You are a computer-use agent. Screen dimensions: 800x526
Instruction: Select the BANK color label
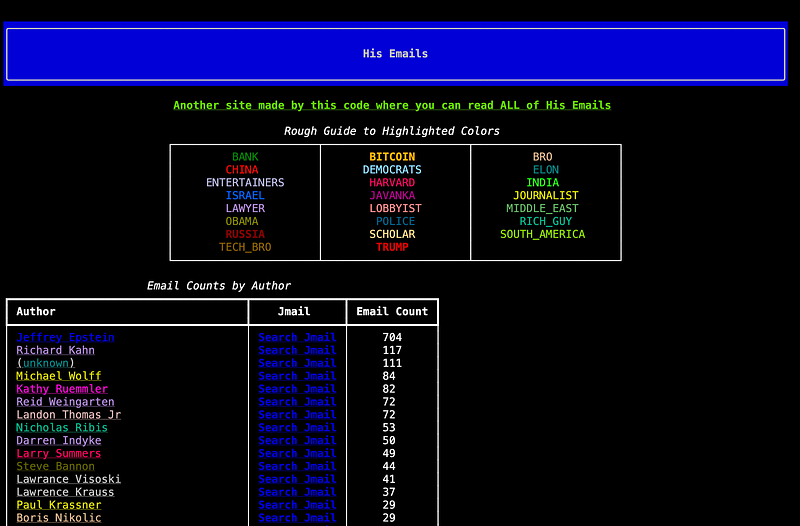(245, 157)
